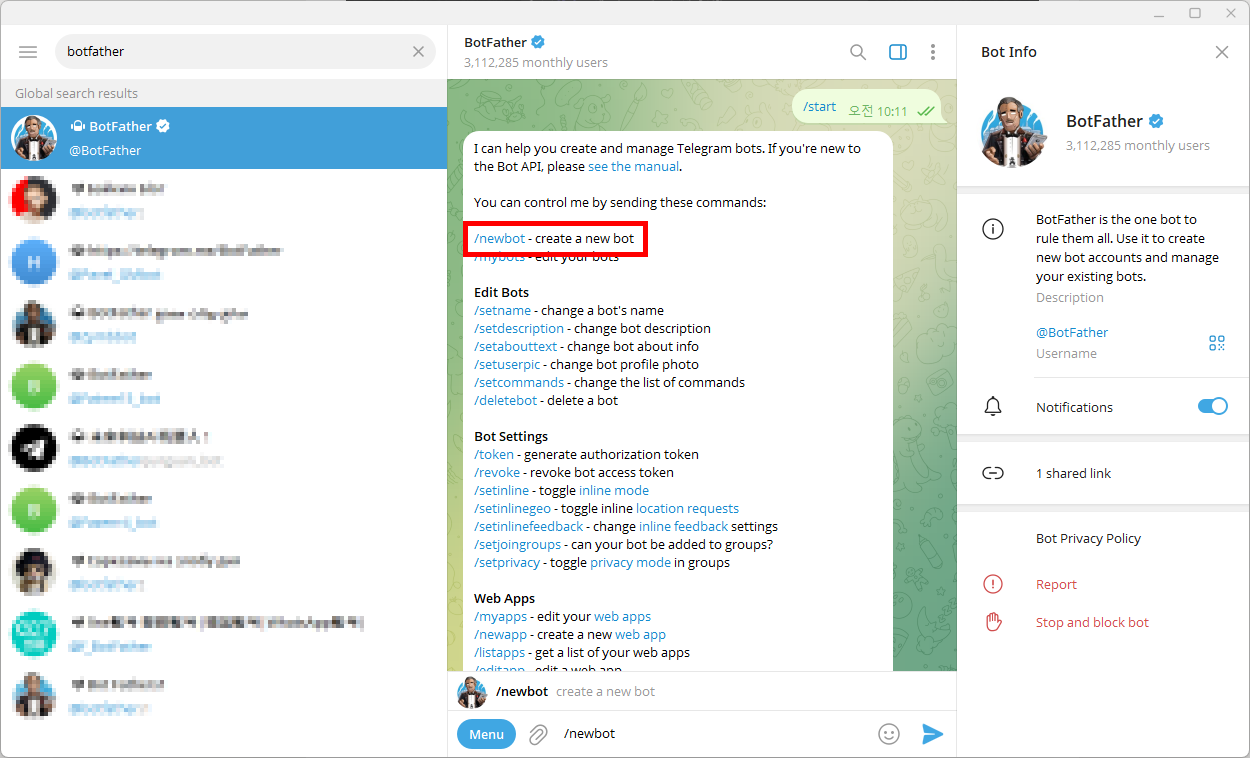Click the bot headset icon before BotFather name
Screen dimensions: 1250x758
pyautogui.click(x=77, y=126)
